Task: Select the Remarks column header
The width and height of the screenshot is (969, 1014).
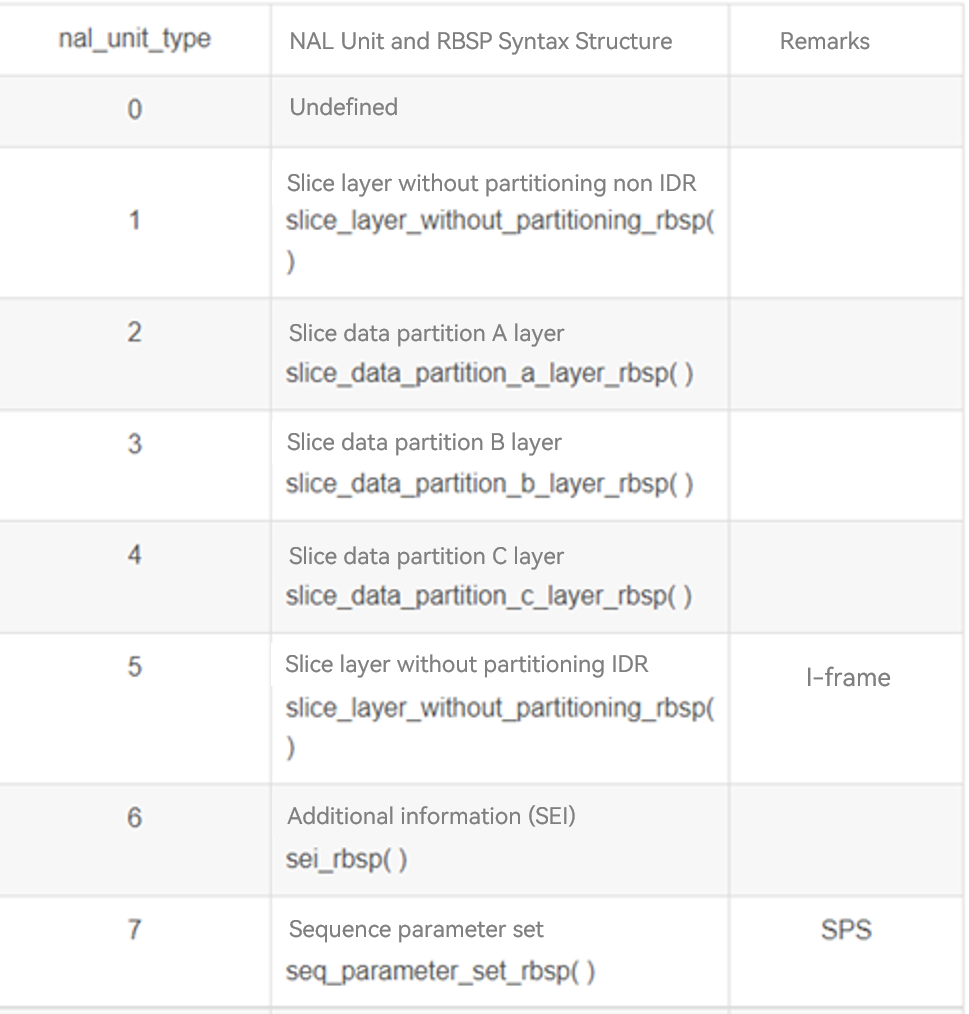Action: (x=824, y=41)
